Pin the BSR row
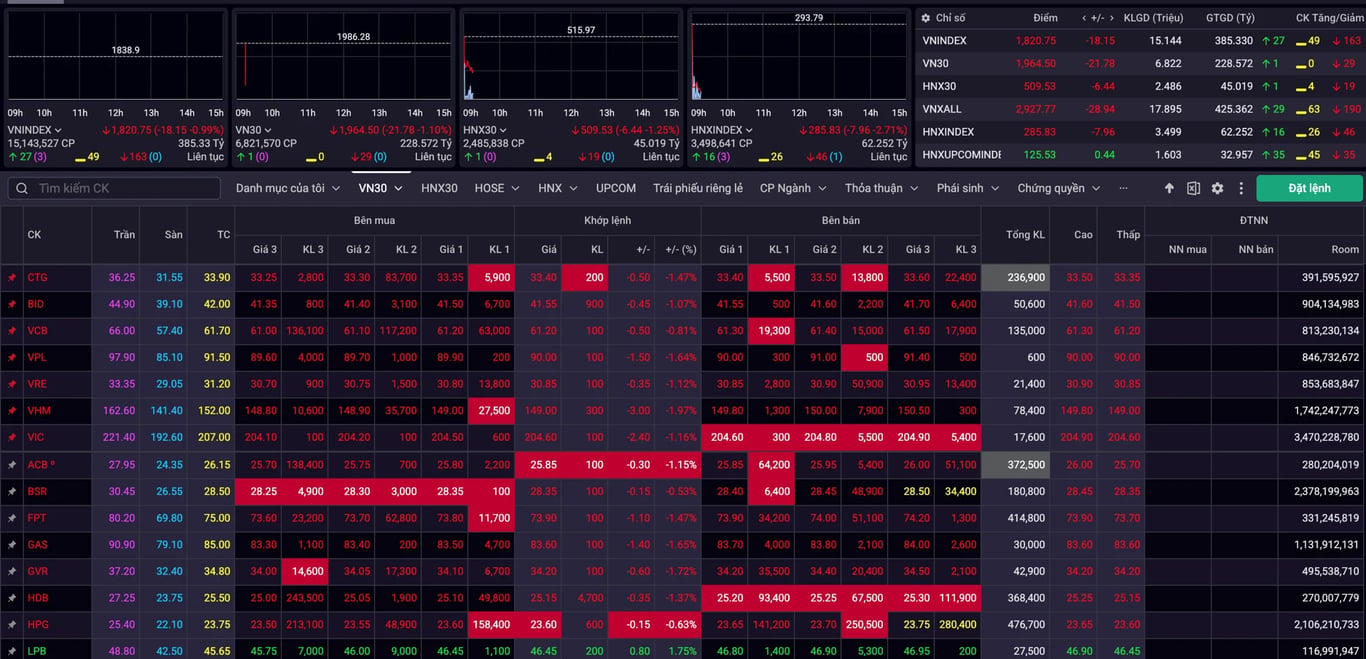This screenshot has width=1366, height=659. pyautogui.click(x=12, y=492)
